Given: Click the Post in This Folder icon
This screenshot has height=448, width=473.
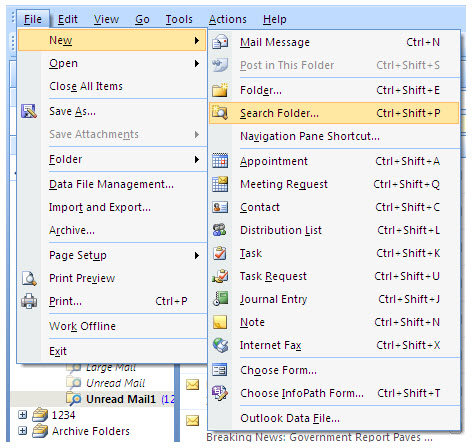Looking at the screenshot, I should 220,65.
